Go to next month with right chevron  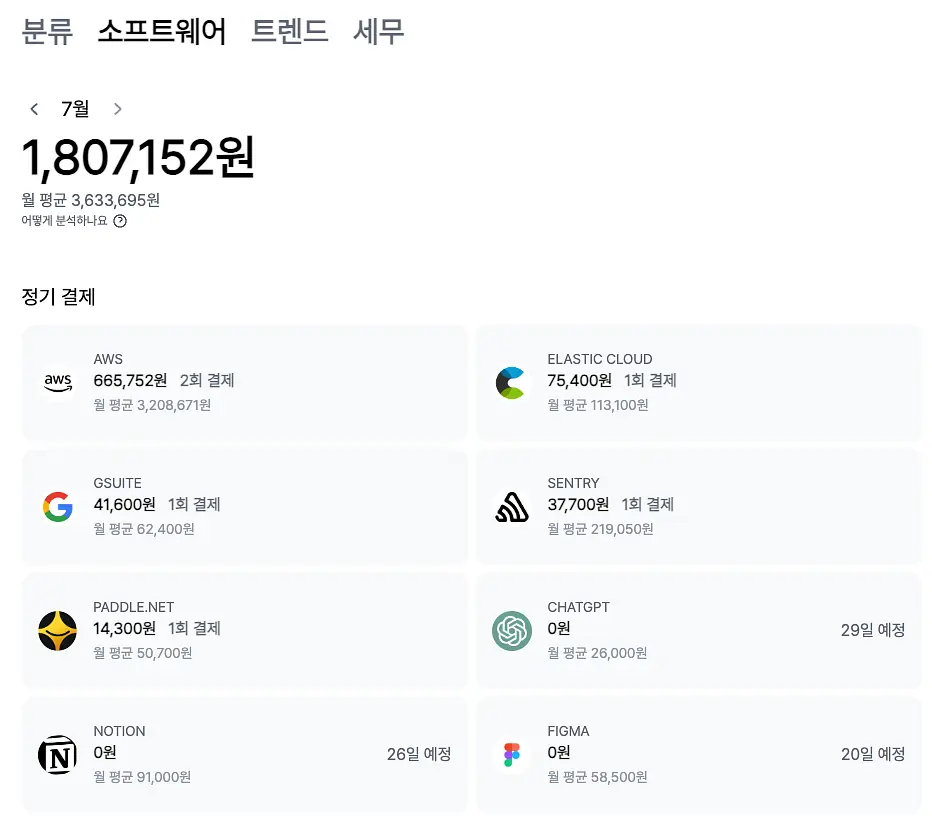(x=118, y=109)
